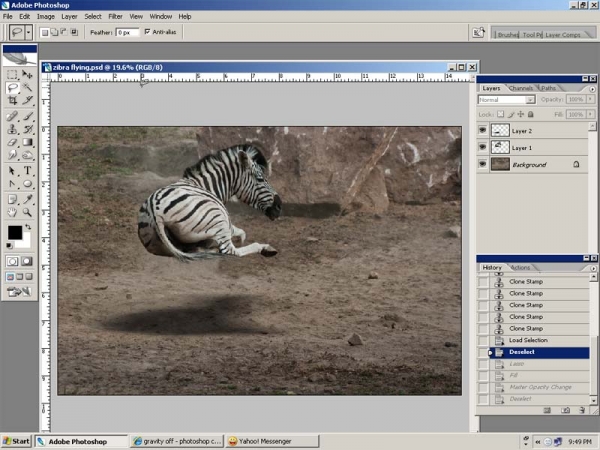
Task: Toggle lock position icon
Action: pos(521,114)
